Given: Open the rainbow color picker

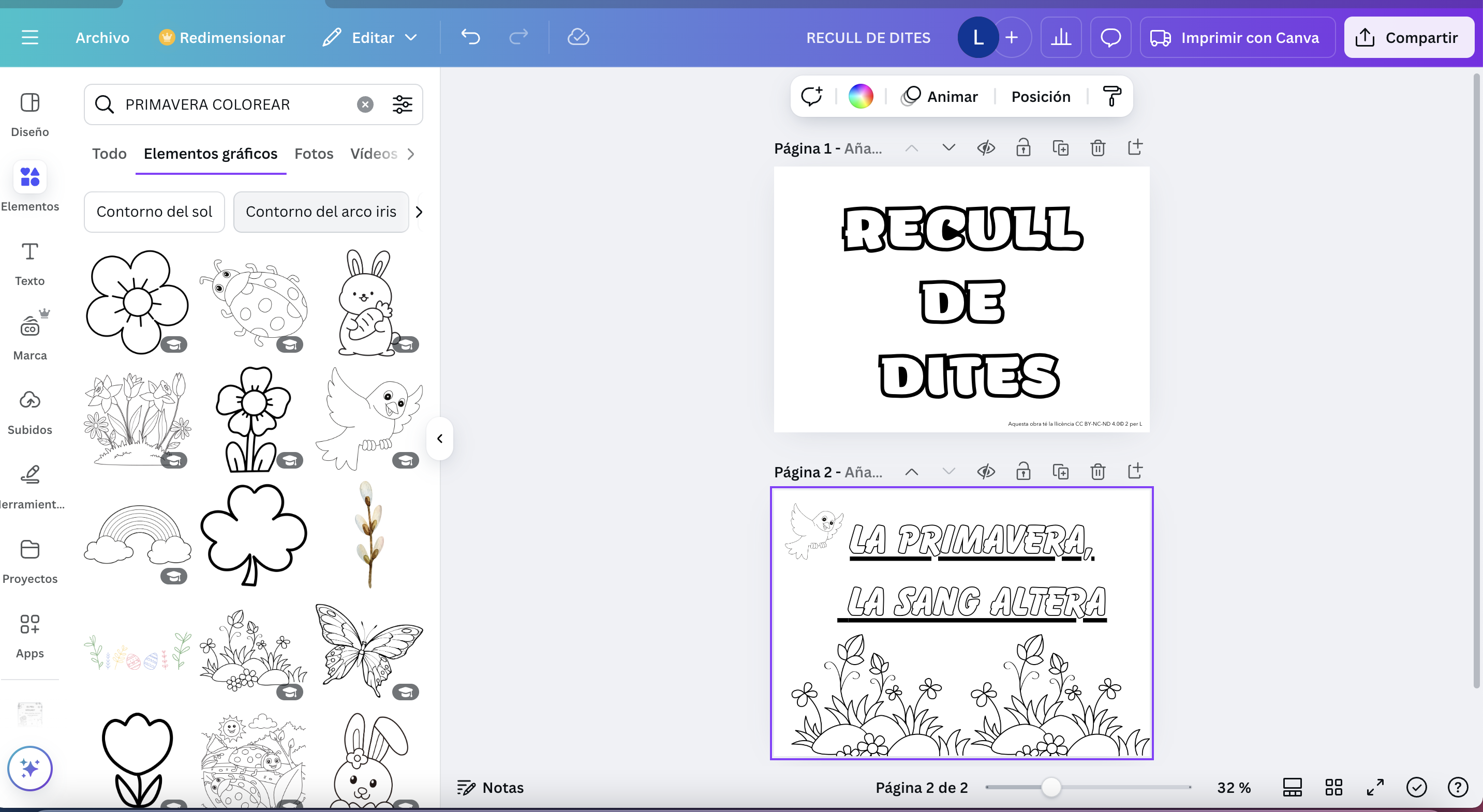Looking at the screenshot, I should tap(861, 96).
